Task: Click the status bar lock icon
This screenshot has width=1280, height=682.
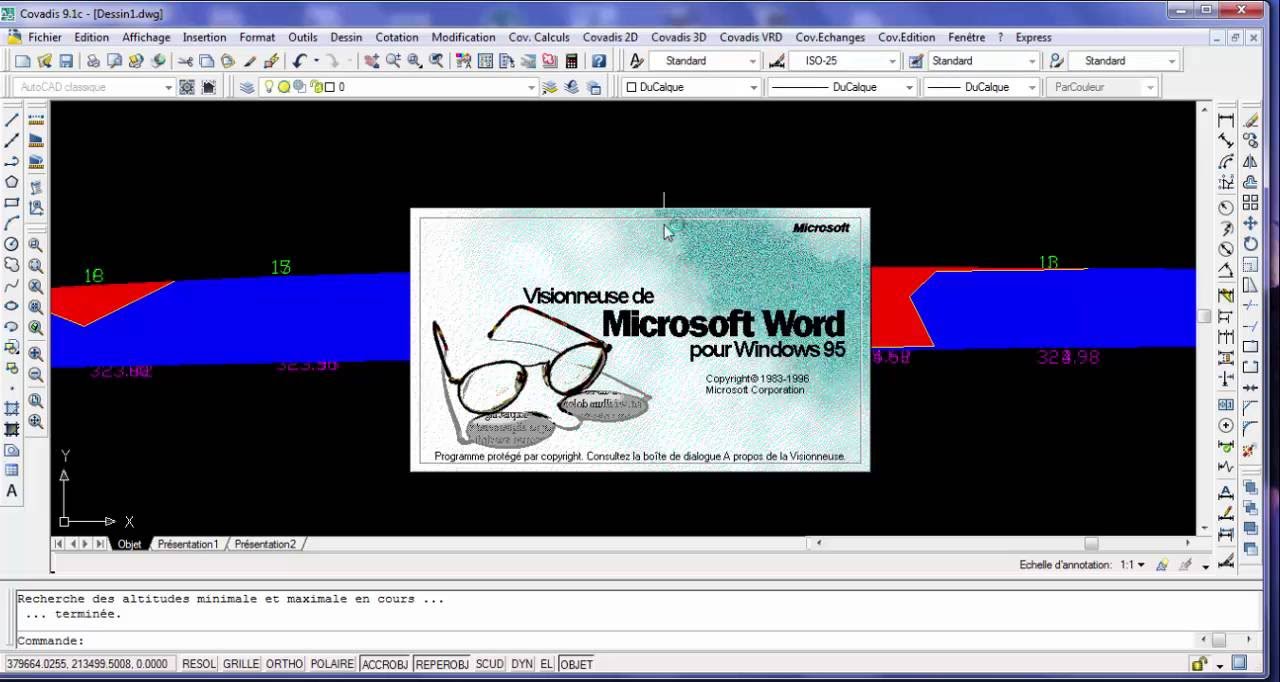Action: 1198,664
